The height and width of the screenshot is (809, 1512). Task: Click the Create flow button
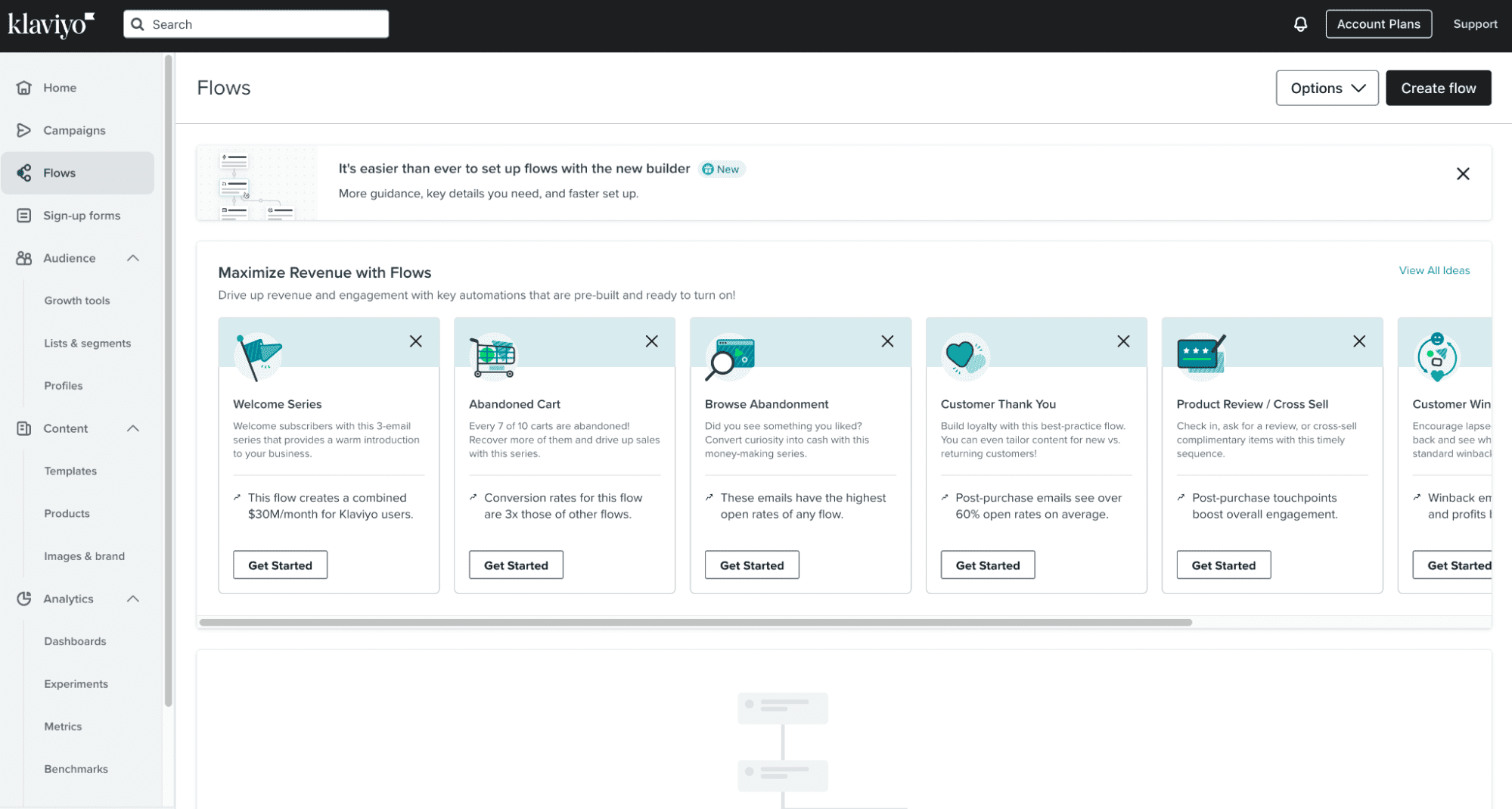(1438, 88)
